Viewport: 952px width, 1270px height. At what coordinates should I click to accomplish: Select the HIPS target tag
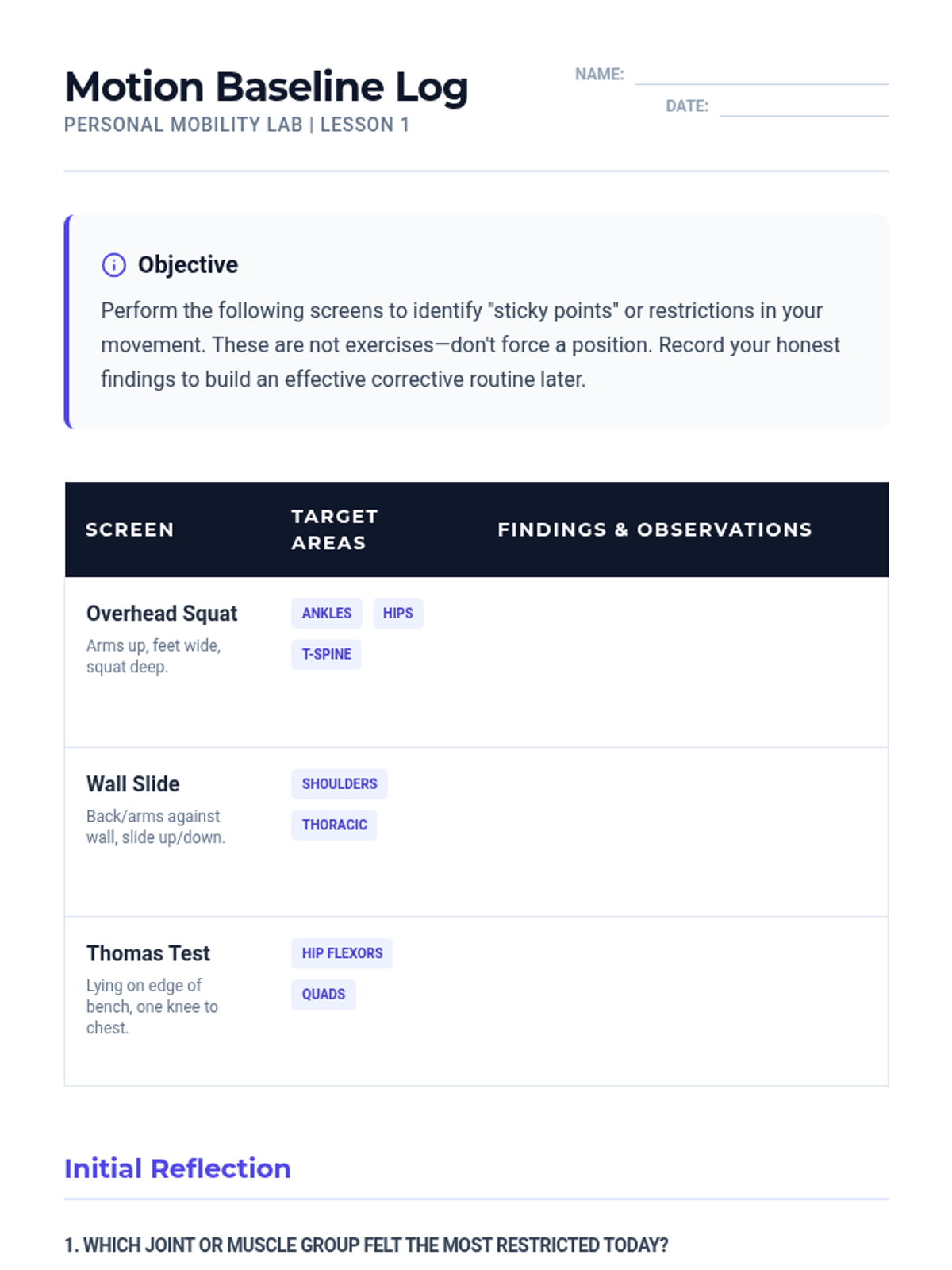[397, 614]
